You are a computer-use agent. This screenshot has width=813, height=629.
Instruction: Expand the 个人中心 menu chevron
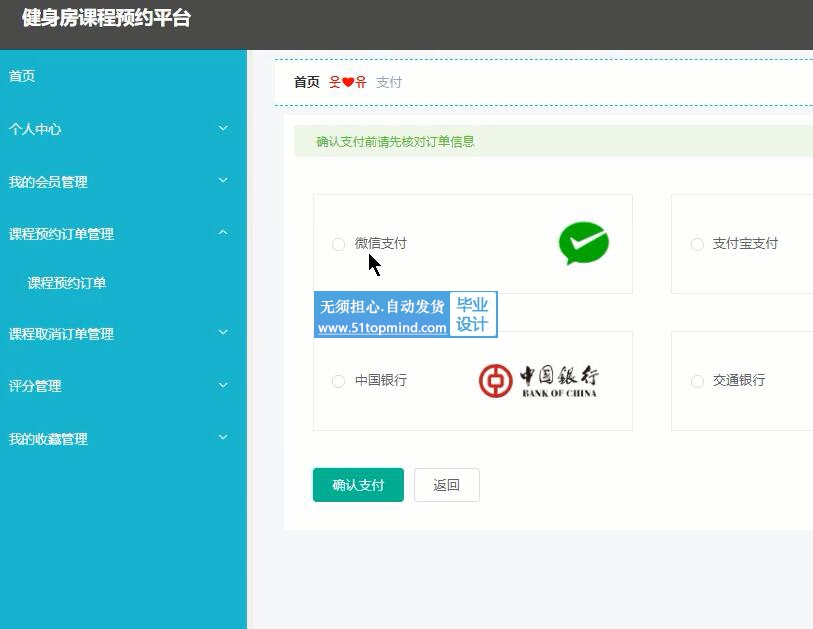tap(223, 128)
